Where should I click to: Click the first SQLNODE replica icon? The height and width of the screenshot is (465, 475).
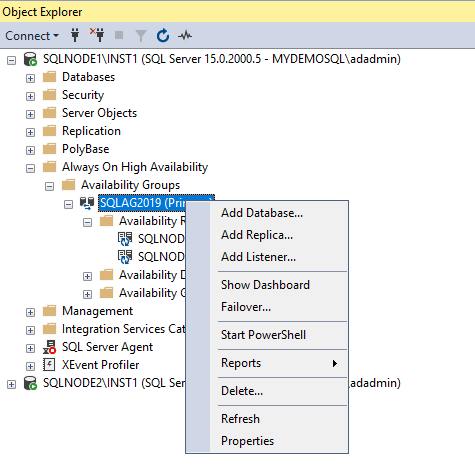pyautogui.click(x=125, y=239)
